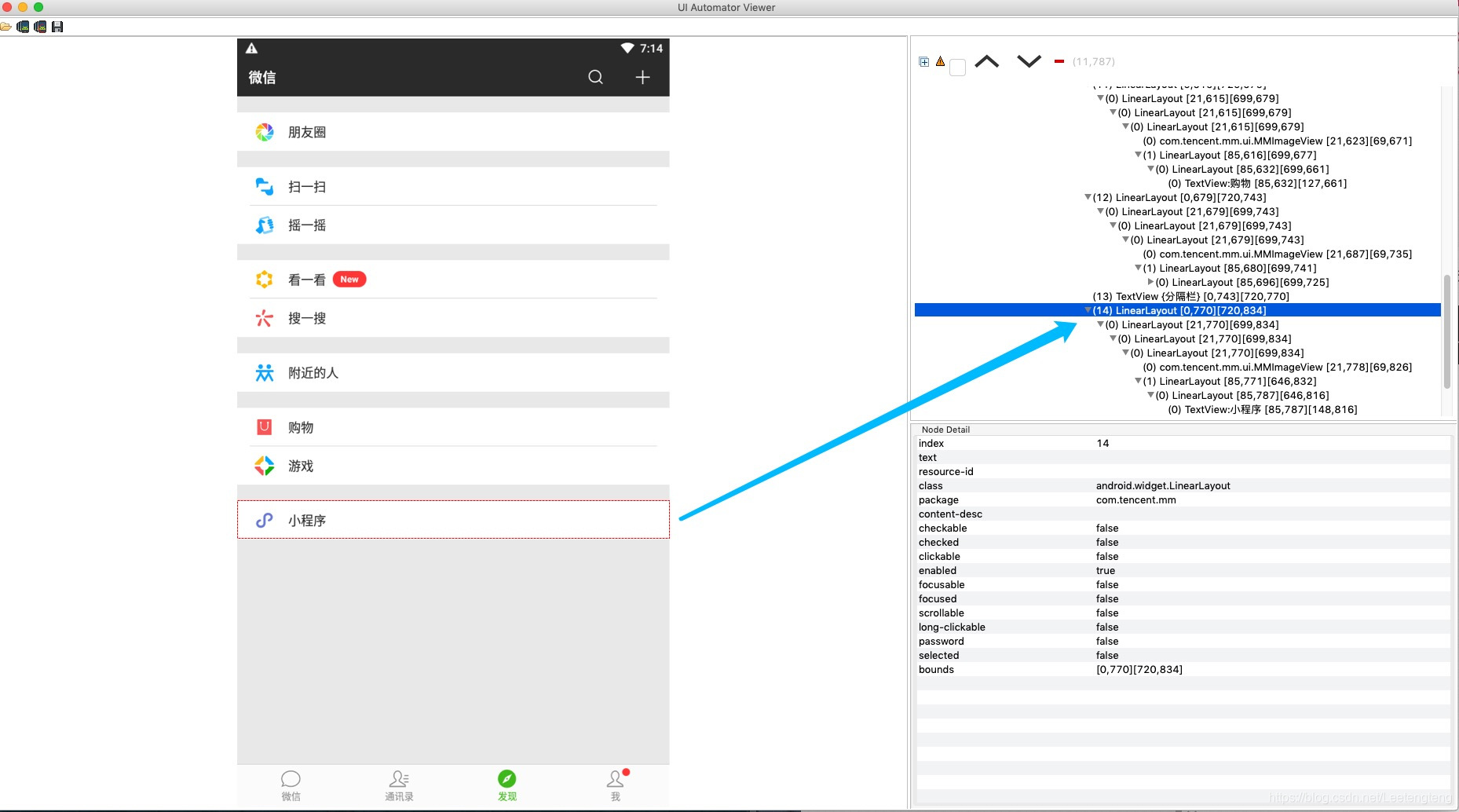Select the 搜一搜 red star icon
The image size is (1459, 812).
[x=265, y=318]
